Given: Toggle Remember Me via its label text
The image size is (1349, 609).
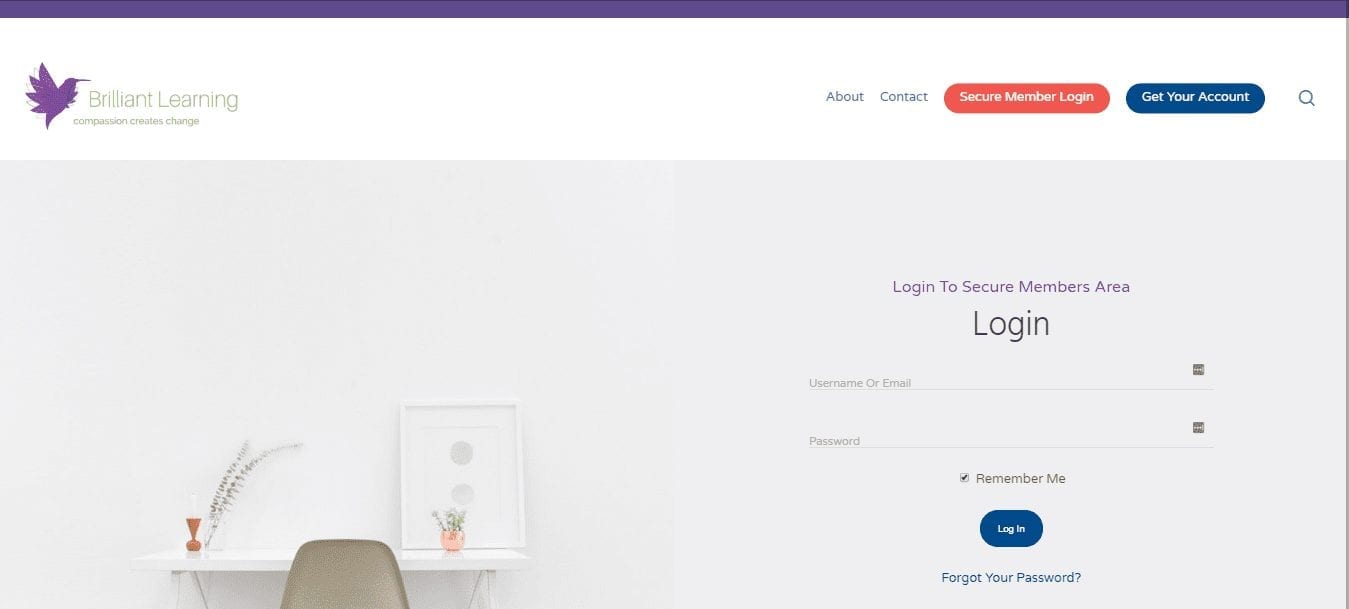Looking at the screenshot, I should pos(1020,479).
